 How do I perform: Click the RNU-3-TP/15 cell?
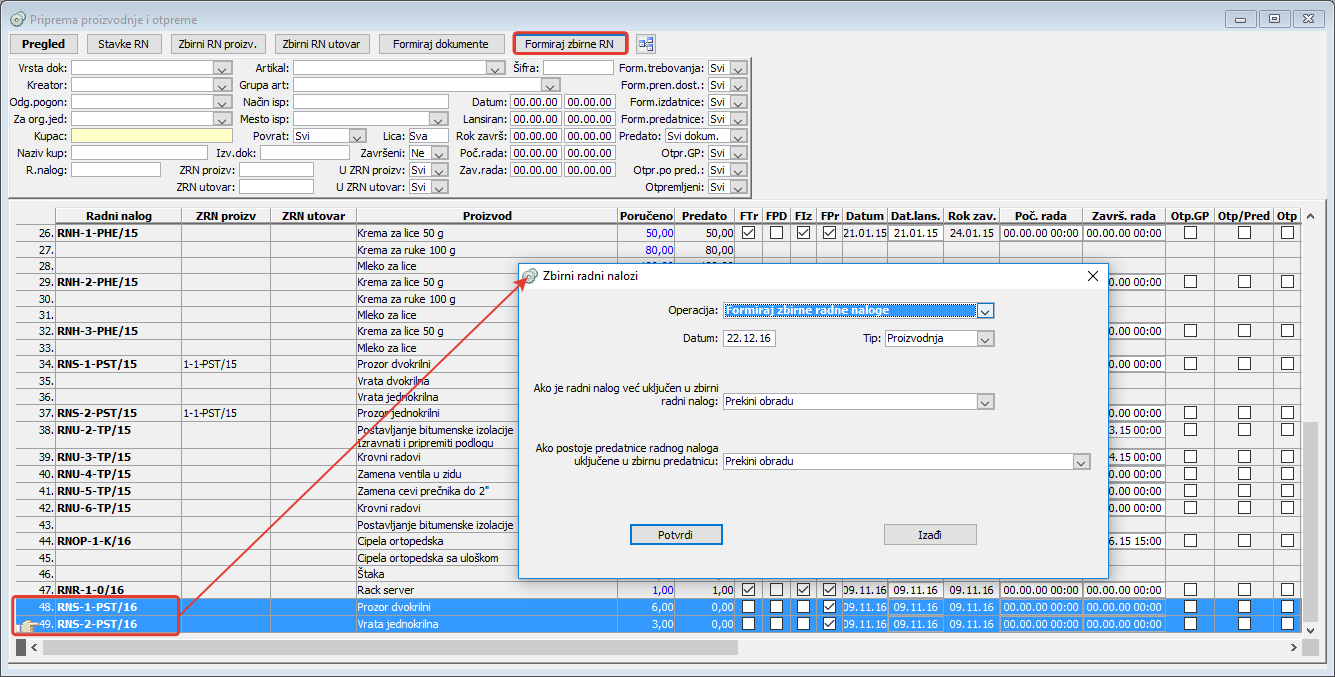coord(118,456)
